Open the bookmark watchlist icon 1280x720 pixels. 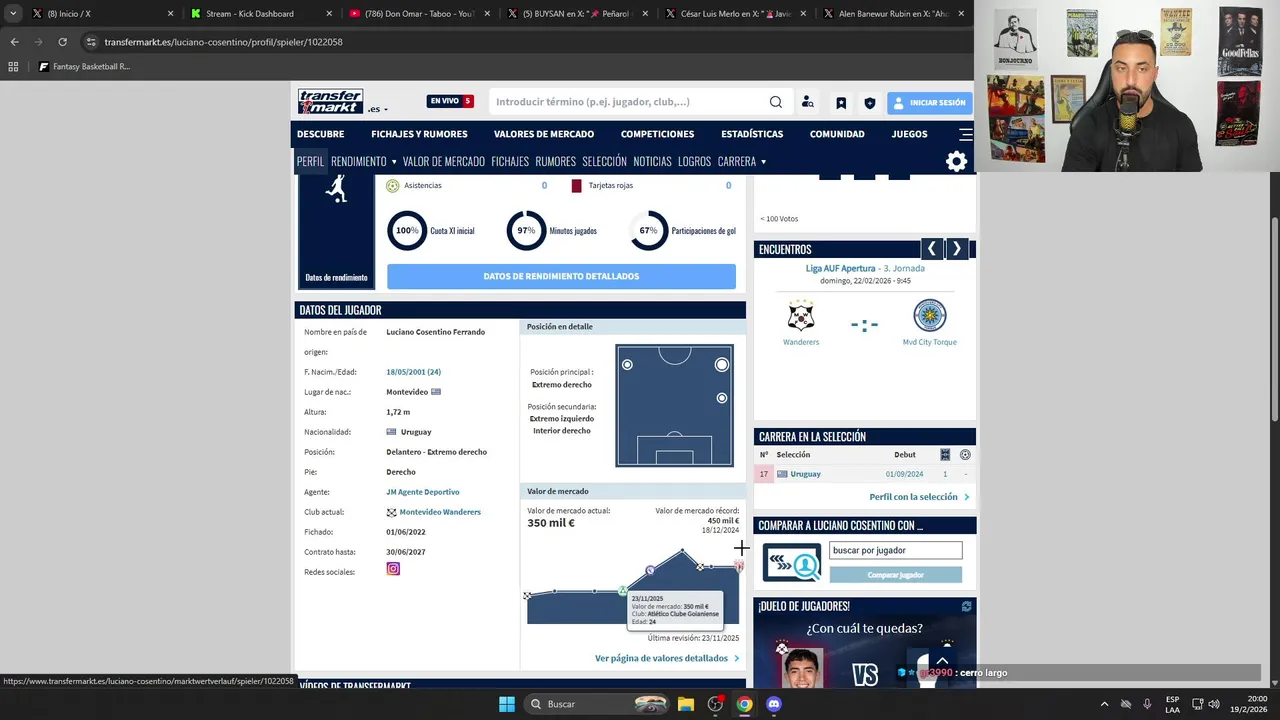841,102
